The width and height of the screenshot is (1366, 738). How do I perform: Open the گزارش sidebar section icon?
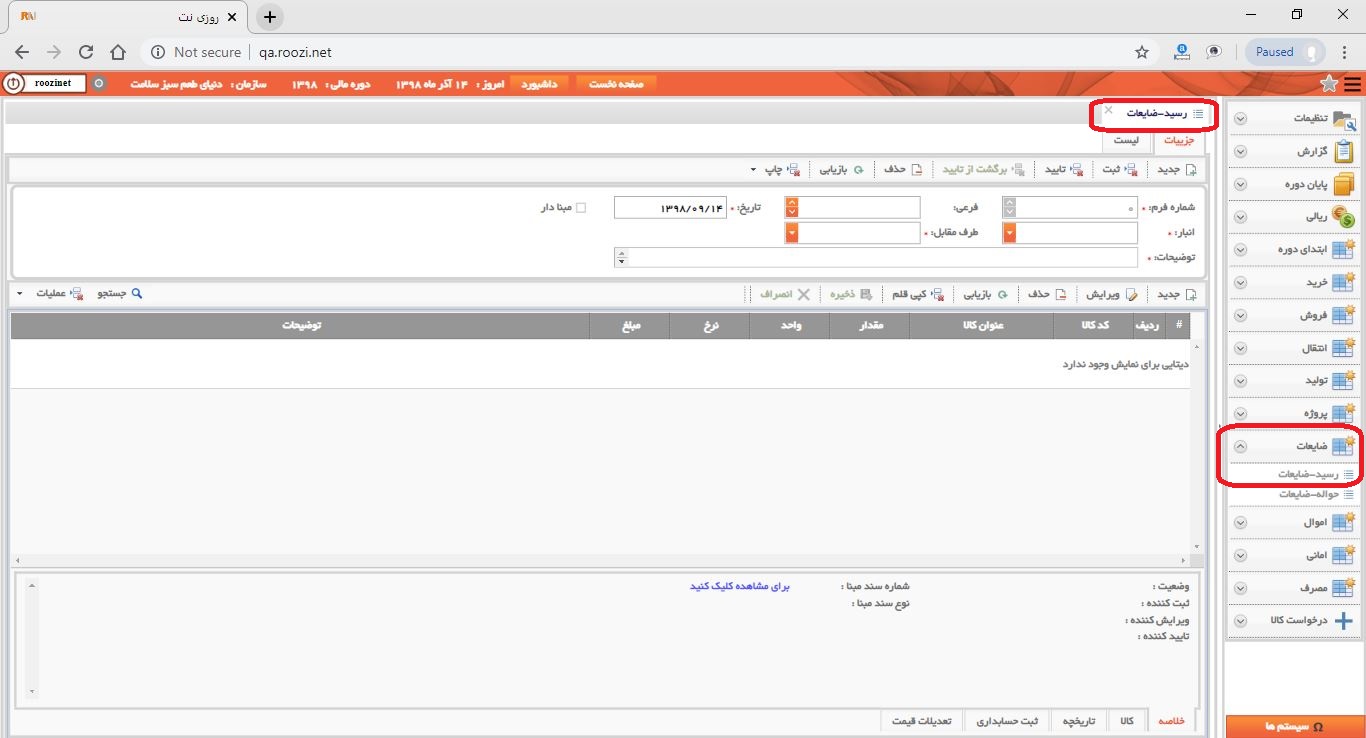coord(1343,151)
